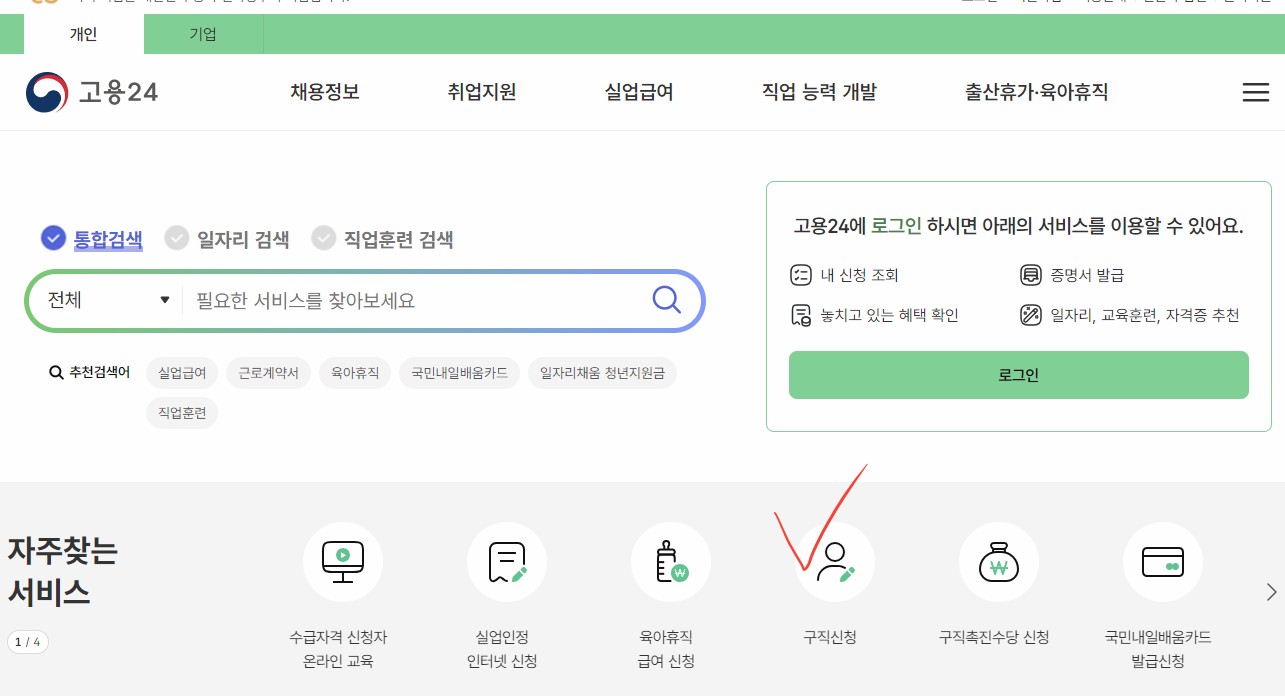Screen dimensions: 1285x696
Task: Switch to the 기업 tab
Action: coord(202,33)
